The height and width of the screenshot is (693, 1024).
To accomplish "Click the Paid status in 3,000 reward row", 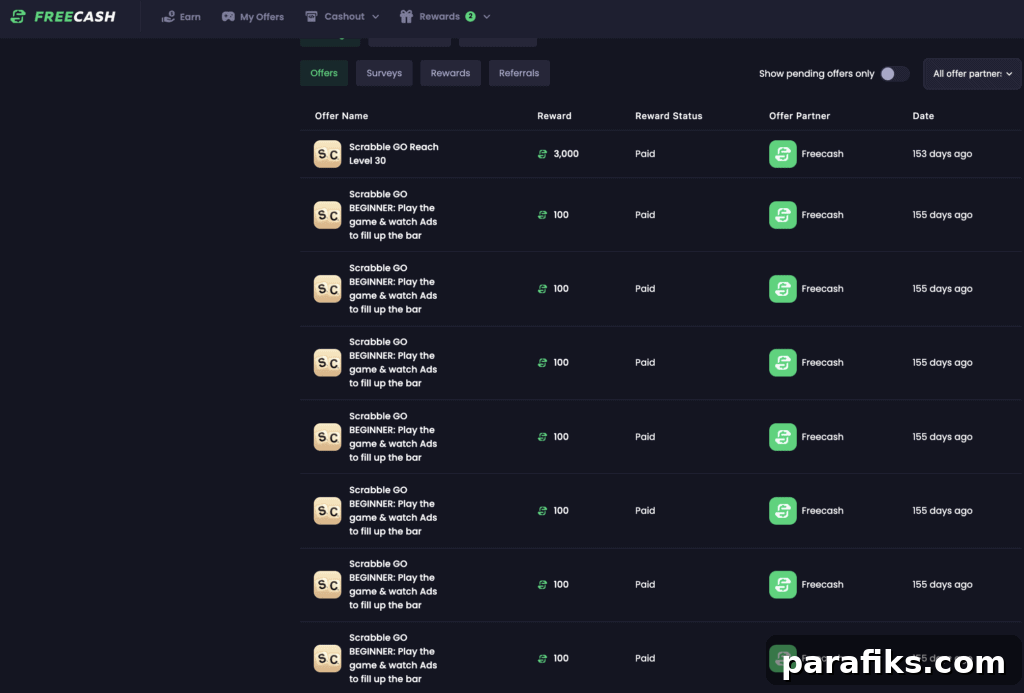I will pos(645,154).
